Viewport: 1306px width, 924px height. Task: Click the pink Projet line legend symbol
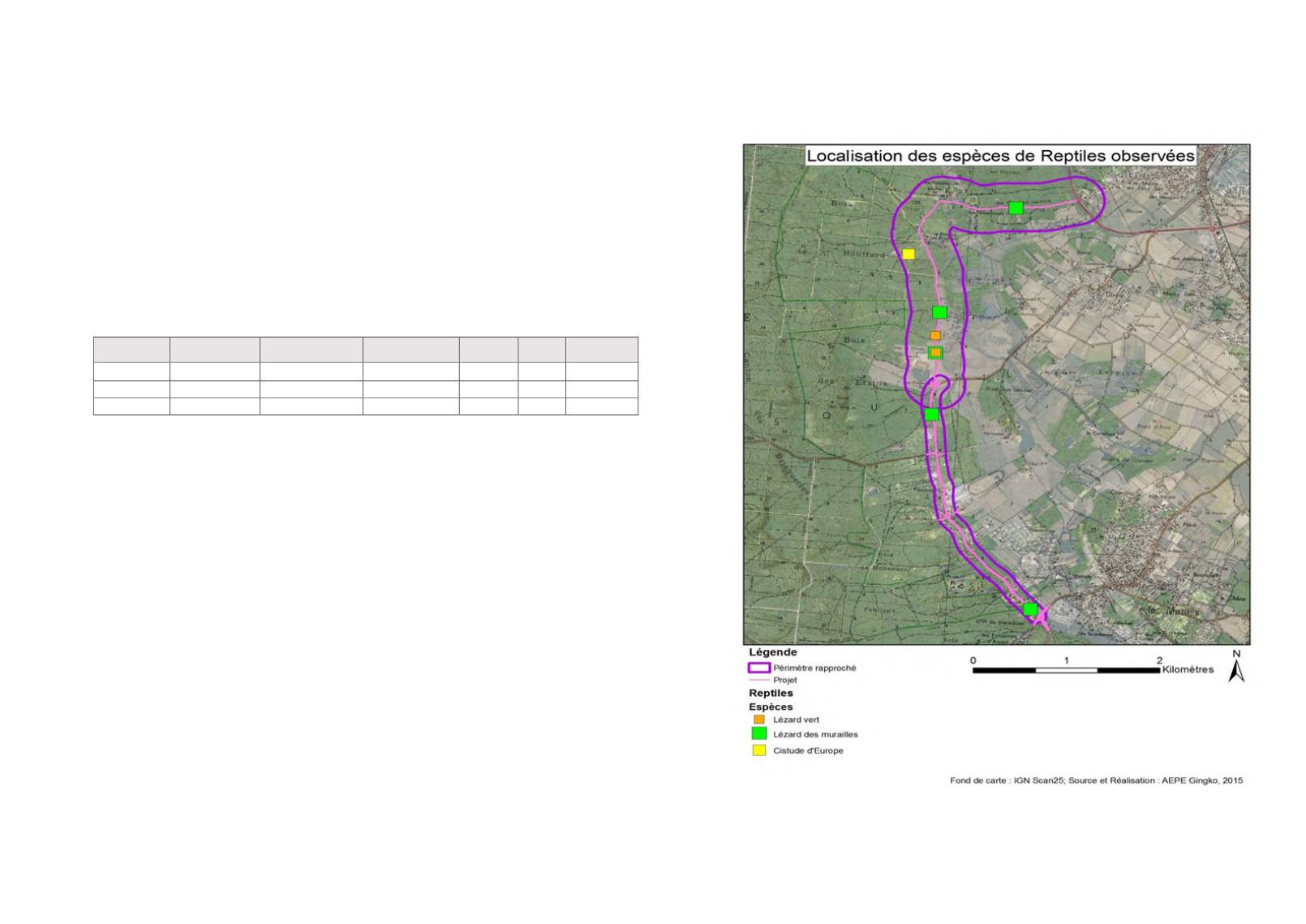click(x=758, y=680)
